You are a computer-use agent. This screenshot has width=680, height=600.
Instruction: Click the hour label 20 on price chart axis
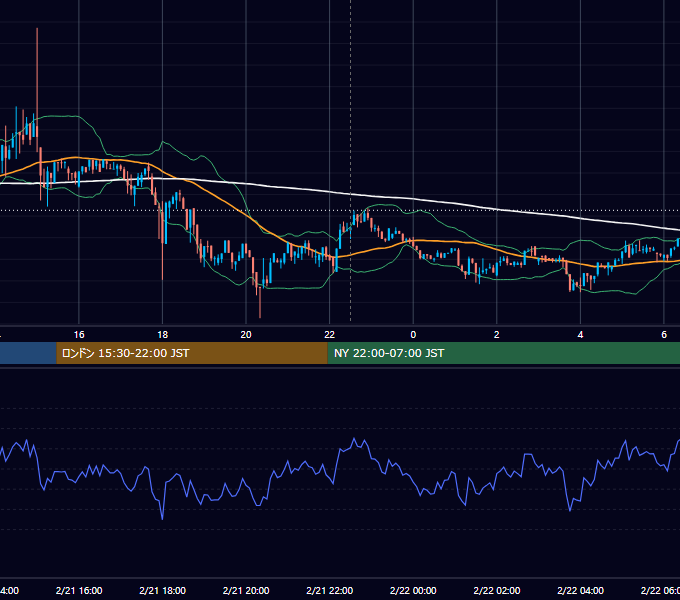pyautogui.click(x=246, y=335)
